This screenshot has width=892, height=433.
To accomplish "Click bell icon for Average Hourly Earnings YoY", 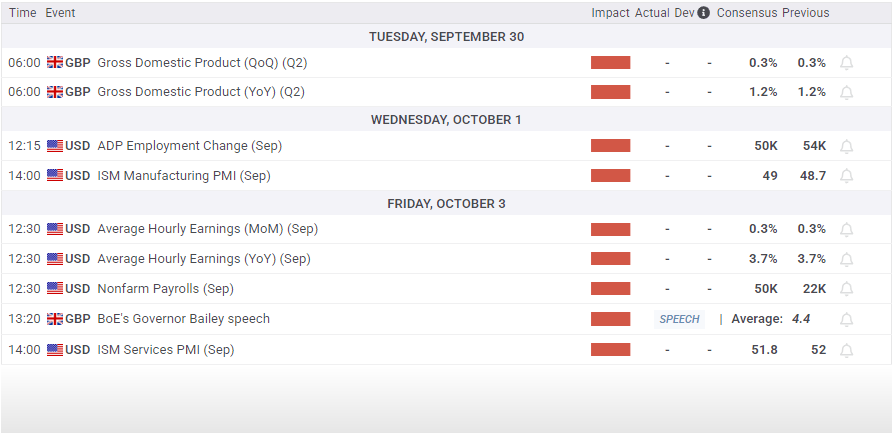I will tap(846, 259).
